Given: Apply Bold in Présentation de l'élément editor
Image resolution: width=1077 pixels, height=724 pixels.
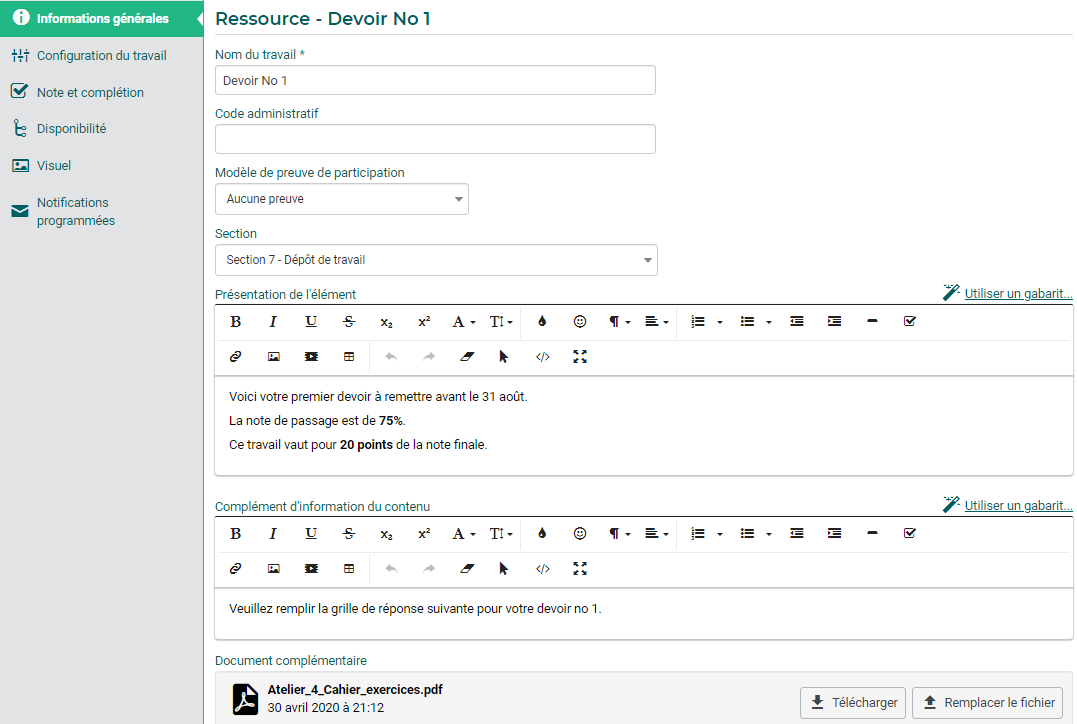Looking at the screenshot, I should click(x=236, y=321).
